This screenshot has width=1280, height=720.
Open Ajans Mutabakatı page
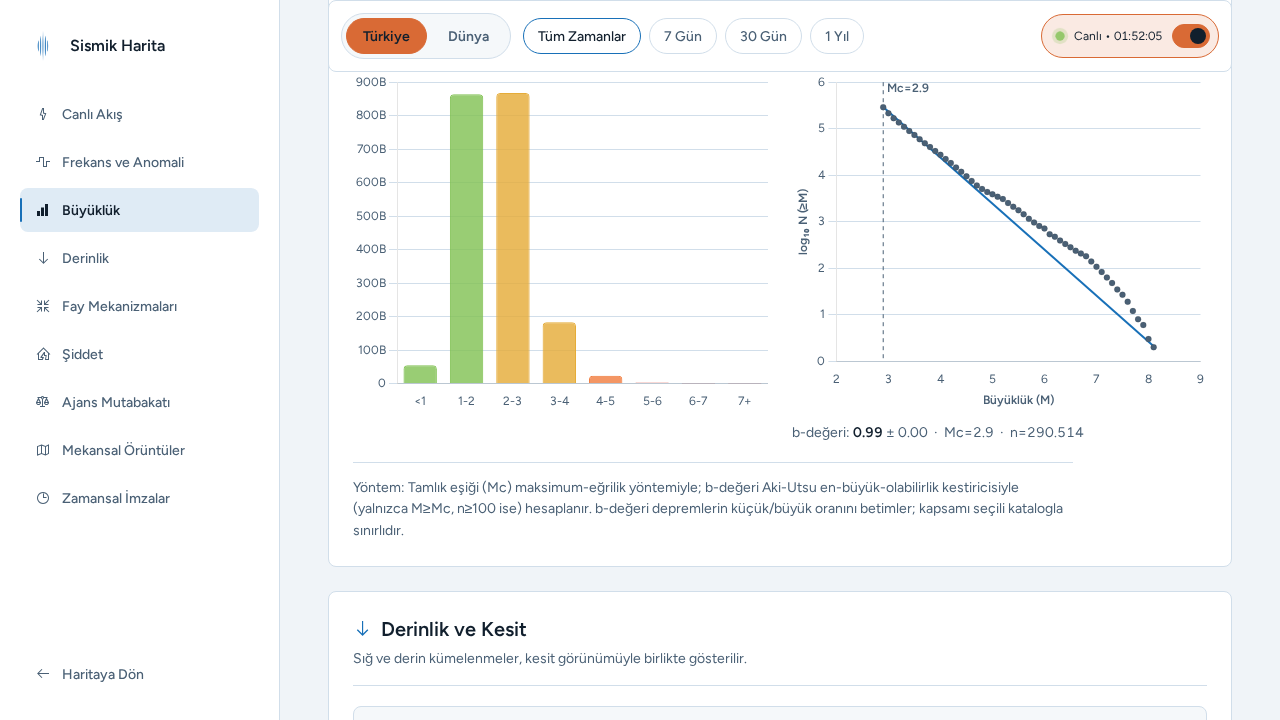click(140, 402)
